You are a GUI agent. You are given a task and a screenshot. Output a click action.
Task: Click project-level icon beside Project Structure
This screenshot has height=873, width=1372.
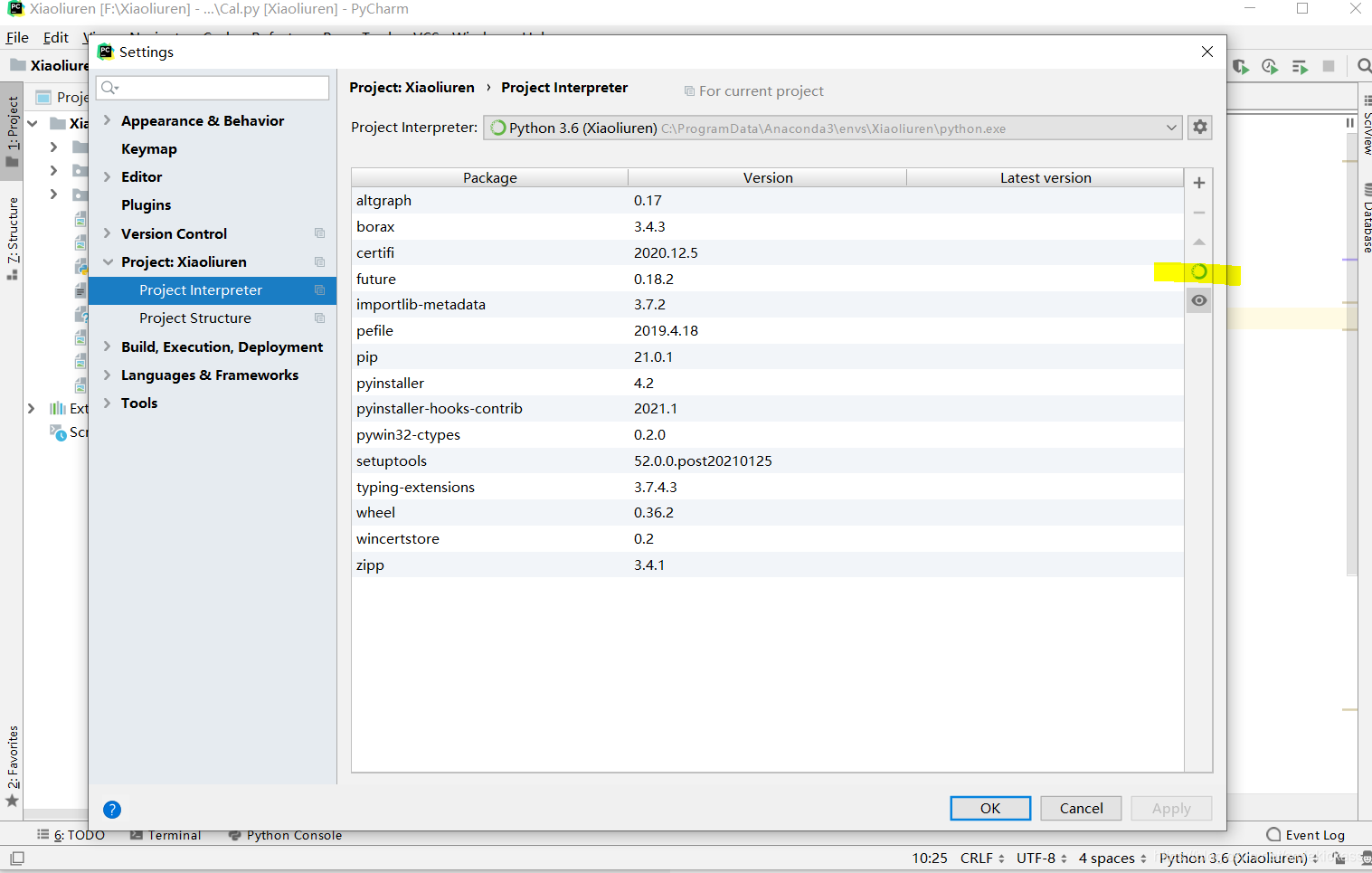click(x=319, y=318)
